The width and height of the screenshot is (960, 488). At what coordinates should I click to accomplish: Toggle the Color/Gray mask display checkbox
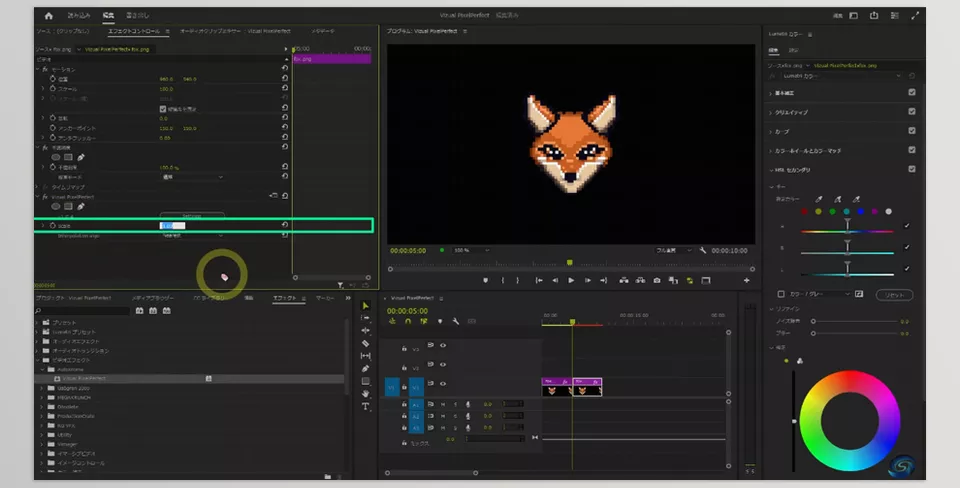[781, 294]
